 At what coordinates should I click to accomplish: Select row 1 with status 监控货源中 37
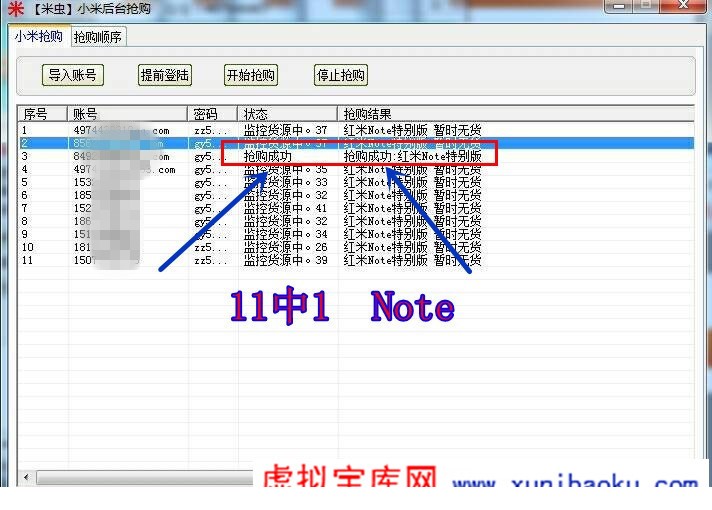[356, 130]
